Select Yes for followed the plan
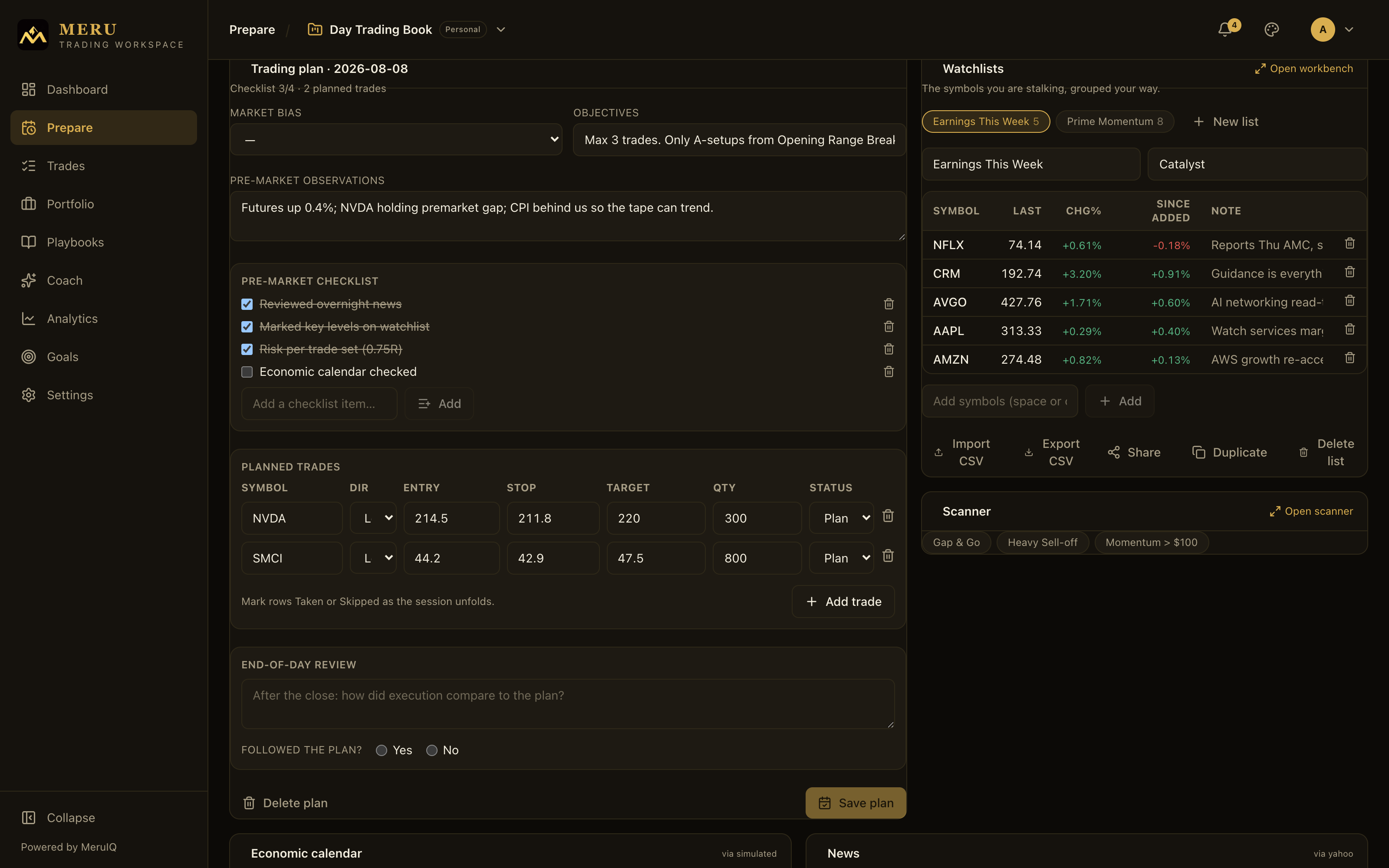Screen dimensions: 1389x868 [381, 750]
